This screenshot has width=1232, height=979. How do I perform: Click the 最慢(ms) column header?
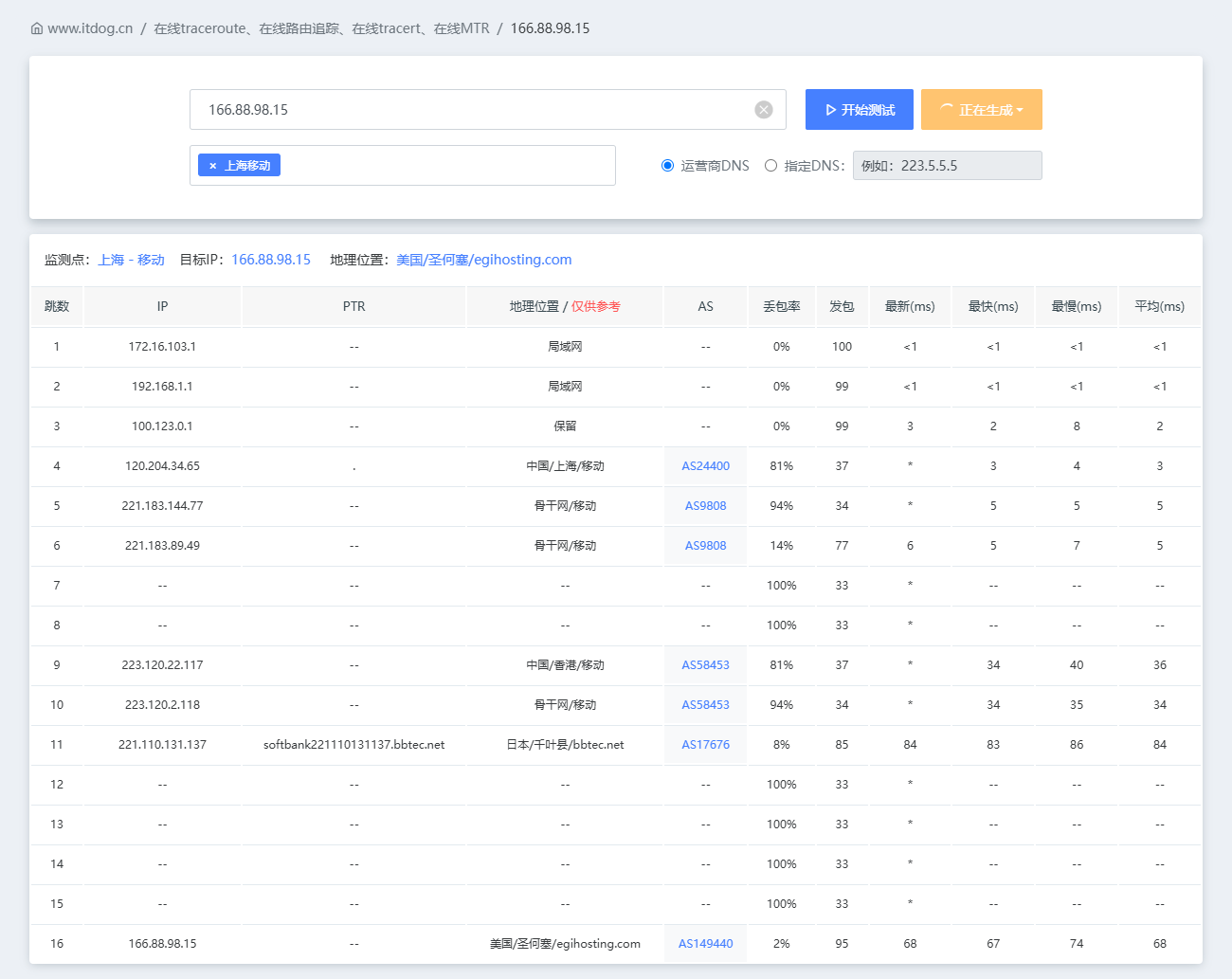tap(1077, 306)
